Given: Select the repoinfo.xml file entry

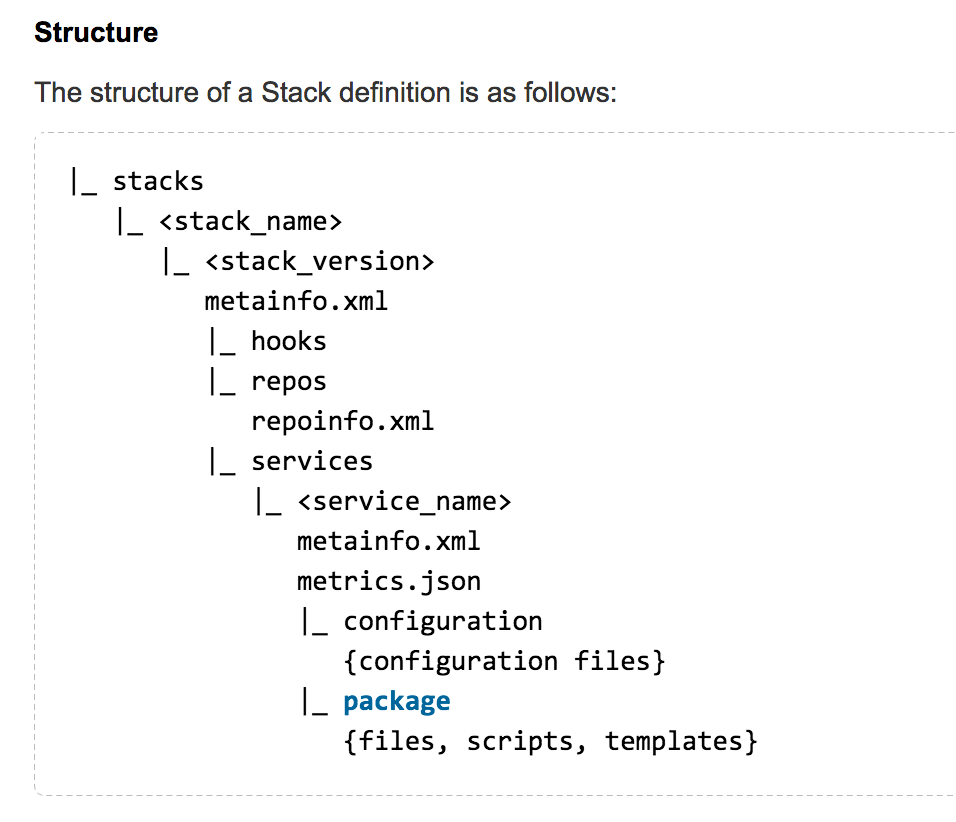Looking at the screenshot, I should click(342, 421).
